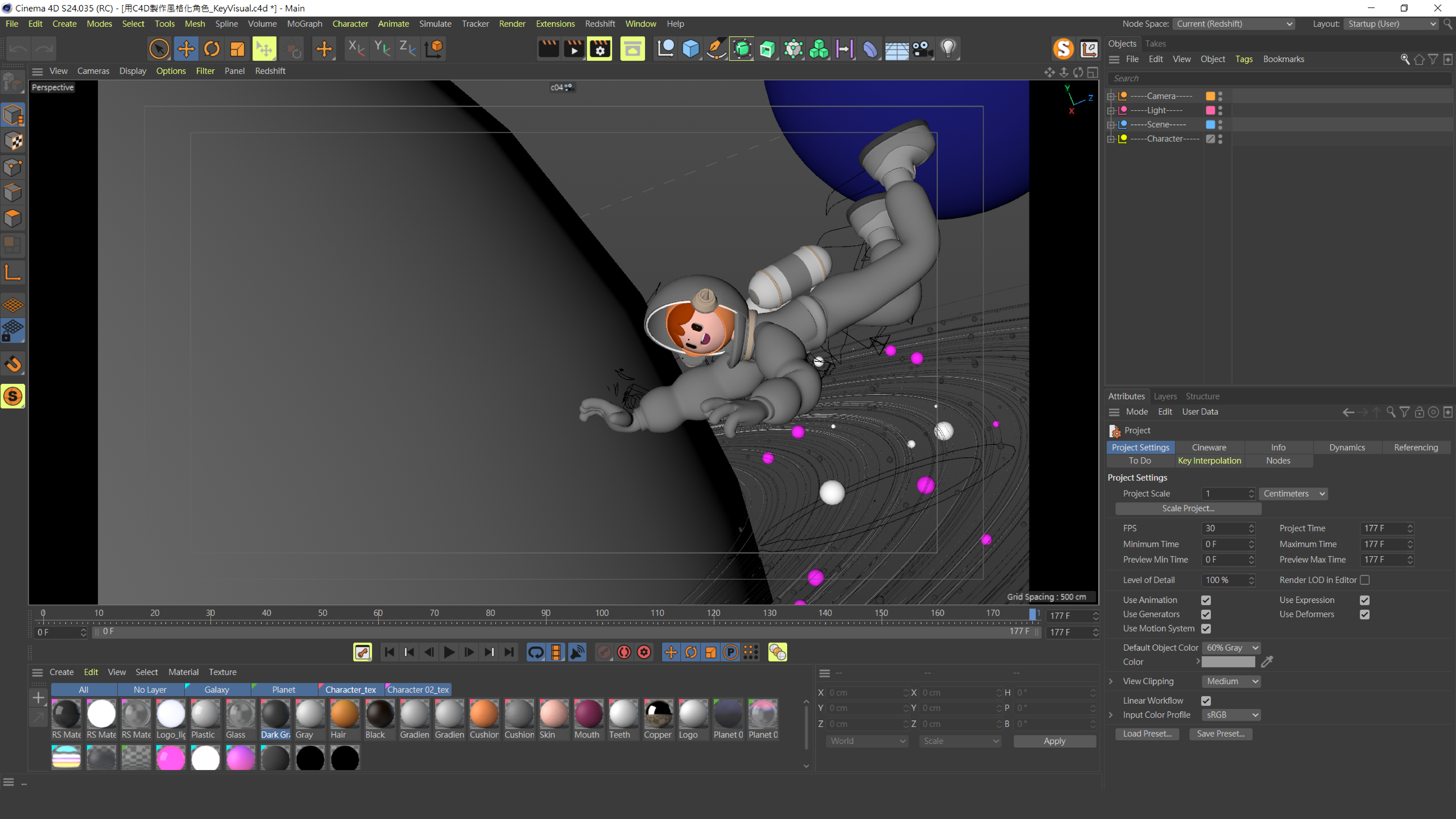Open Default Object Color dropdown
Image resolution: width=1456 pixels, height=819 pixels.
(1231, 648)
